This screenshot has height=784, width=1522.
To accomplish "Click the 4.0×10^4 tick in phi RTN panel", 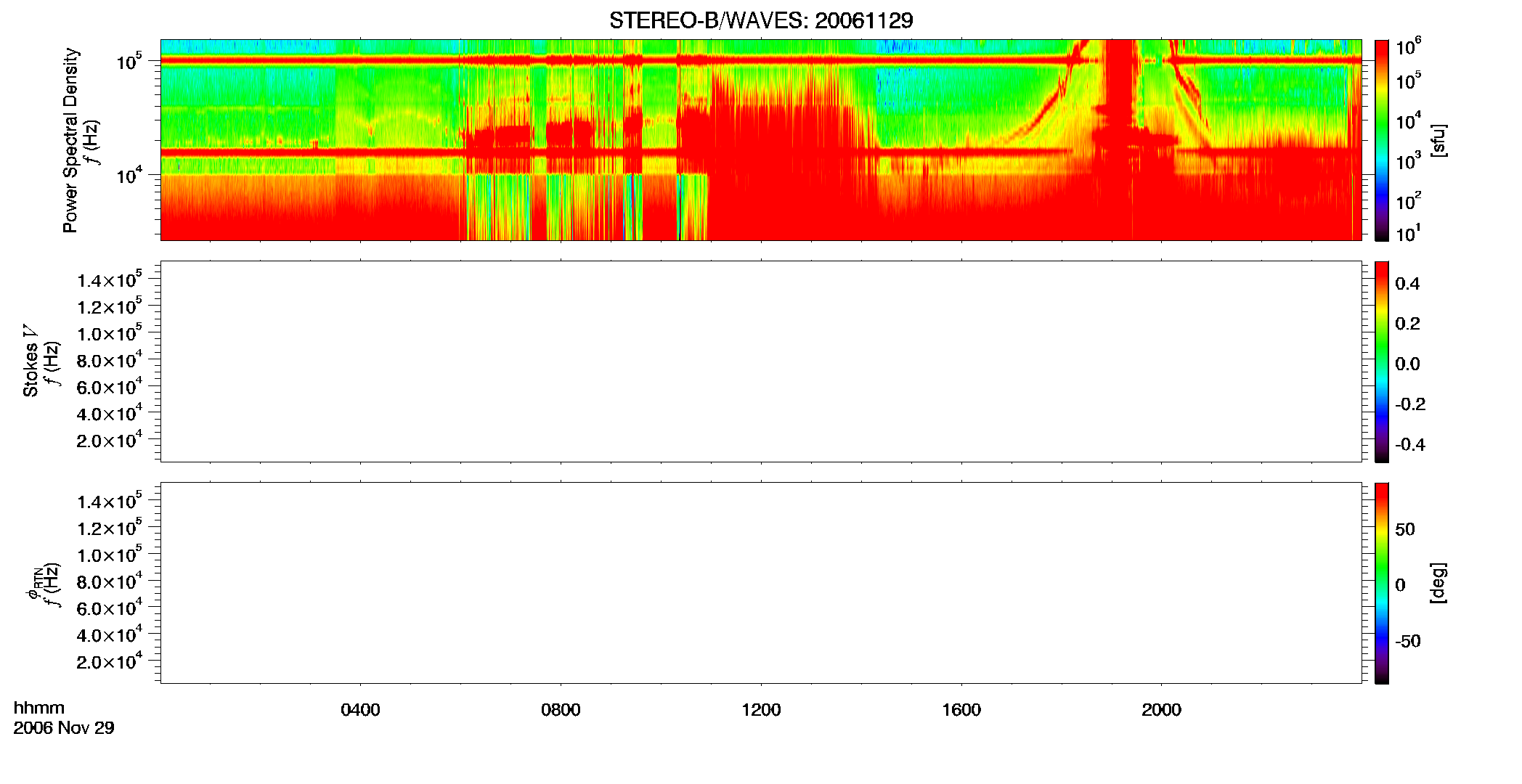I will pos(110,634).
